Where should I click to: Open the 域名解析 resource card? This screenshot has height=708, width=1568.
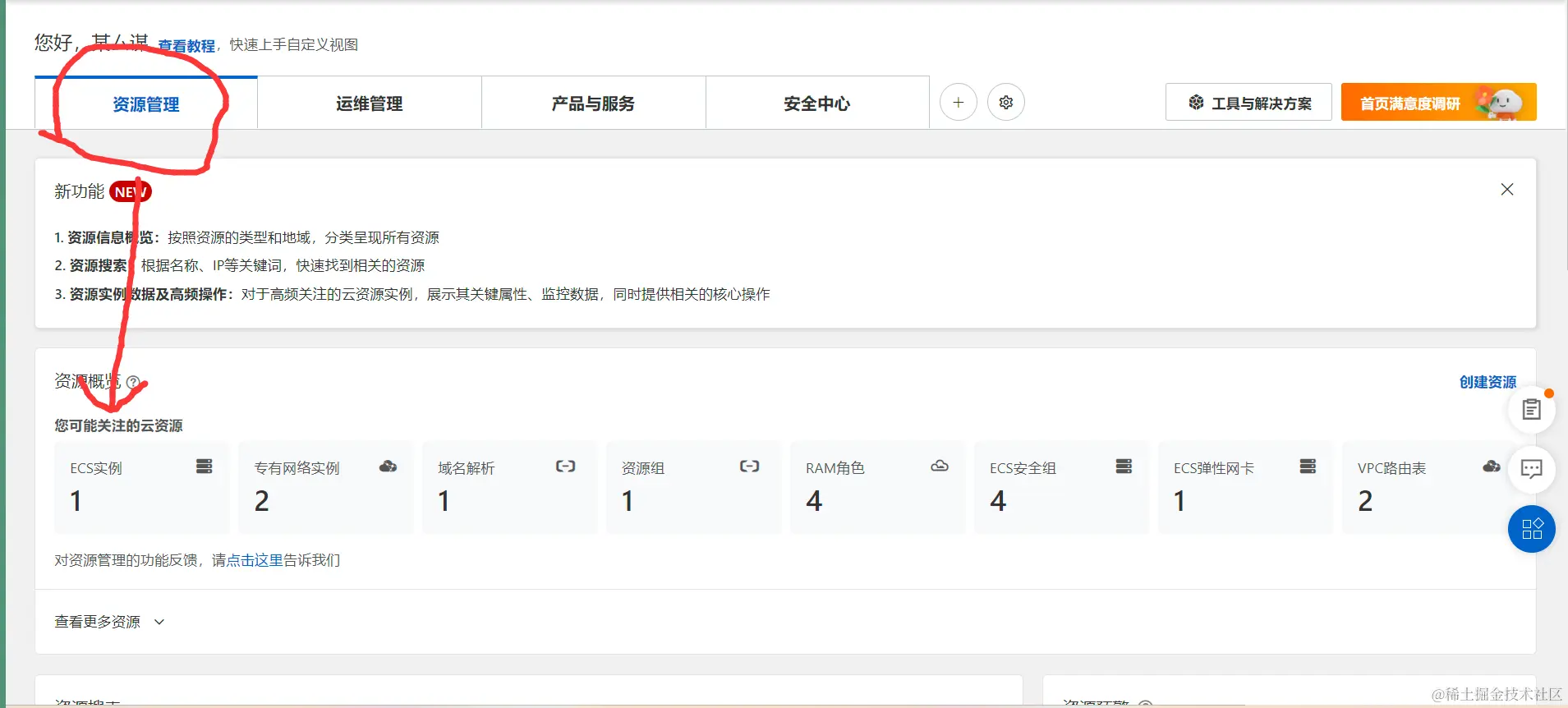point(509,488)
